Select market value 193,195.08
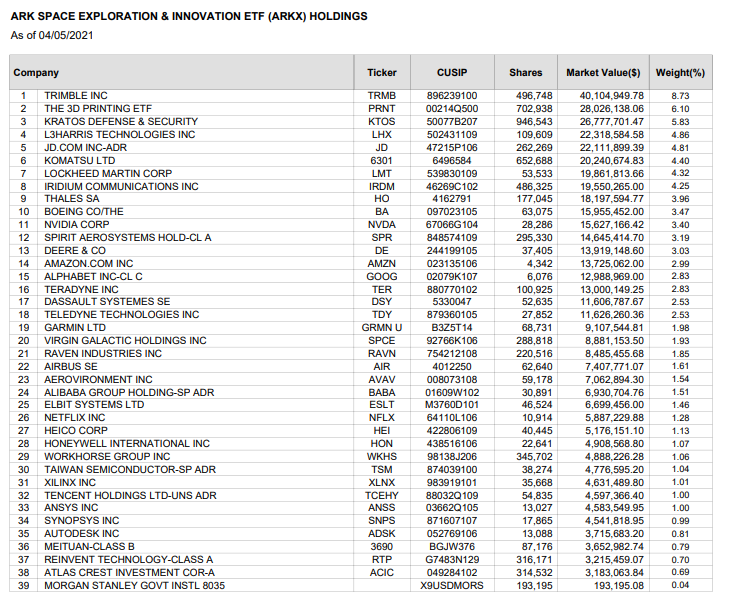The width and height of the screenshot is (729, 598). click(619, 586)
